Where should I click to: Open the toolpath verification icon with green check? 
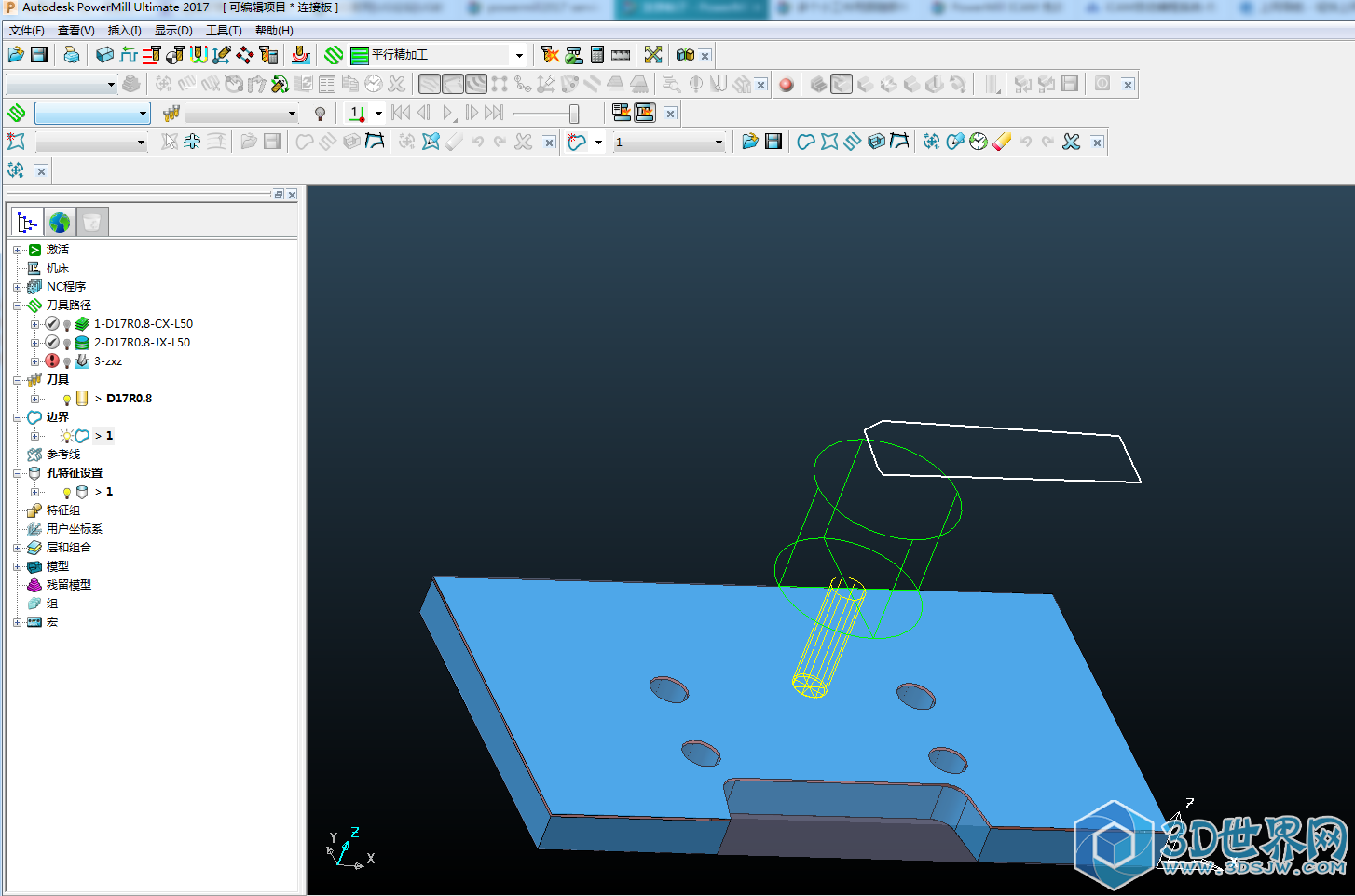pyautogui.click(x=574, y=55)
